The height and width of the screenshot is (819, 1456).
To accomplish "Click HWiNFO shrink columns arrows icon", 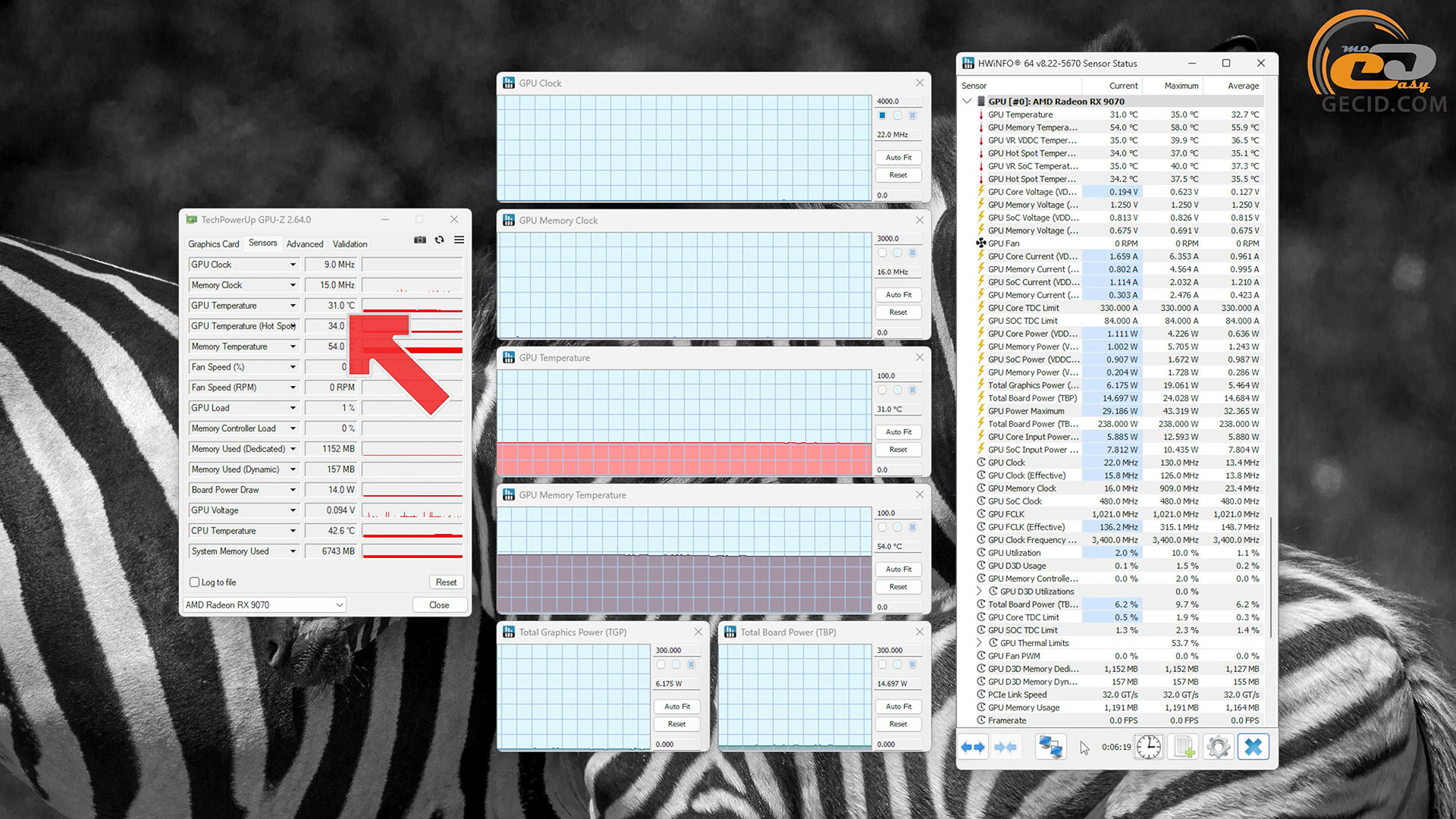I will (x=1006, y=747).
